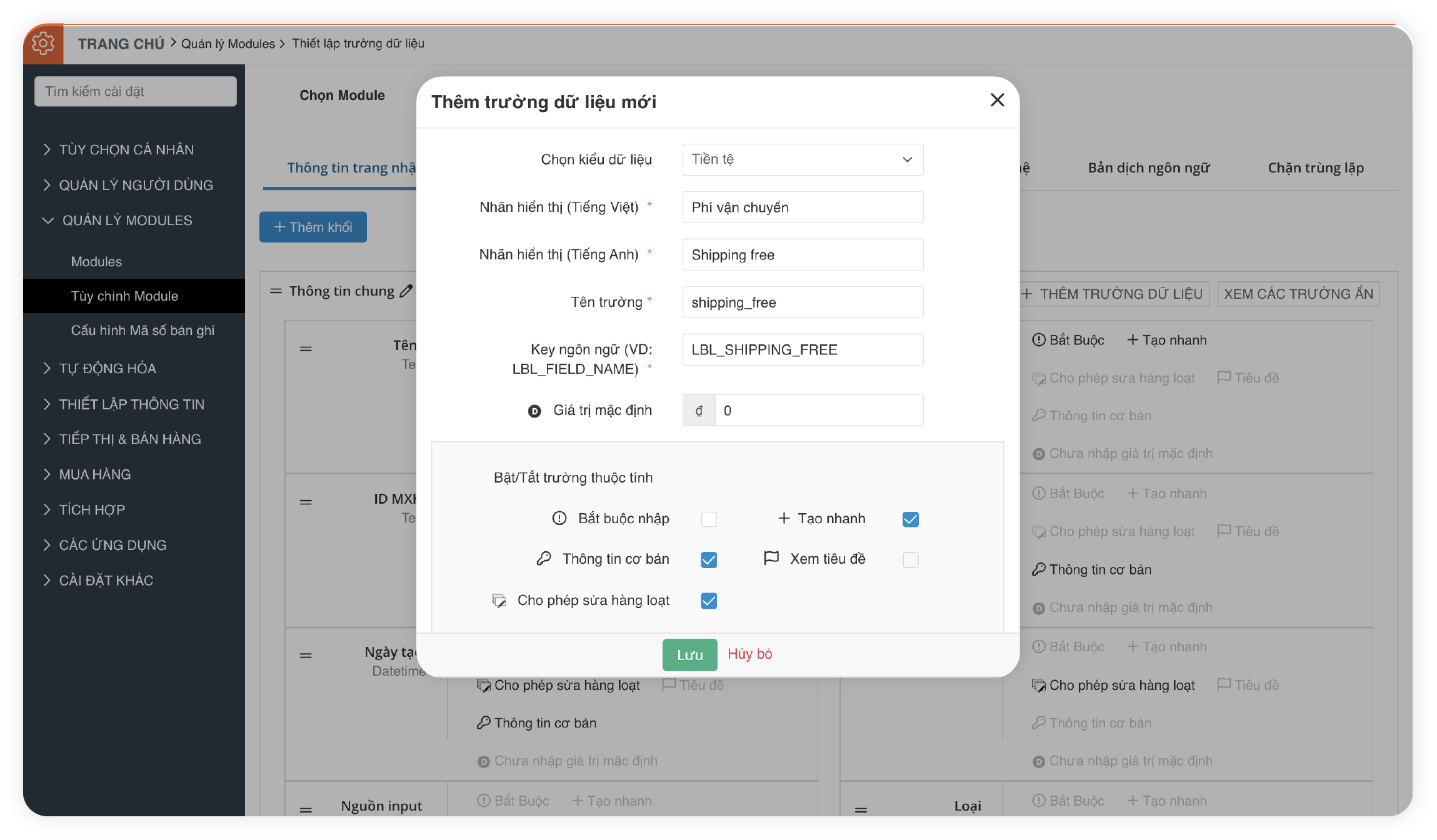Switch to Bản dịch ngôn ngữ tab

[x=1148, y=167]
